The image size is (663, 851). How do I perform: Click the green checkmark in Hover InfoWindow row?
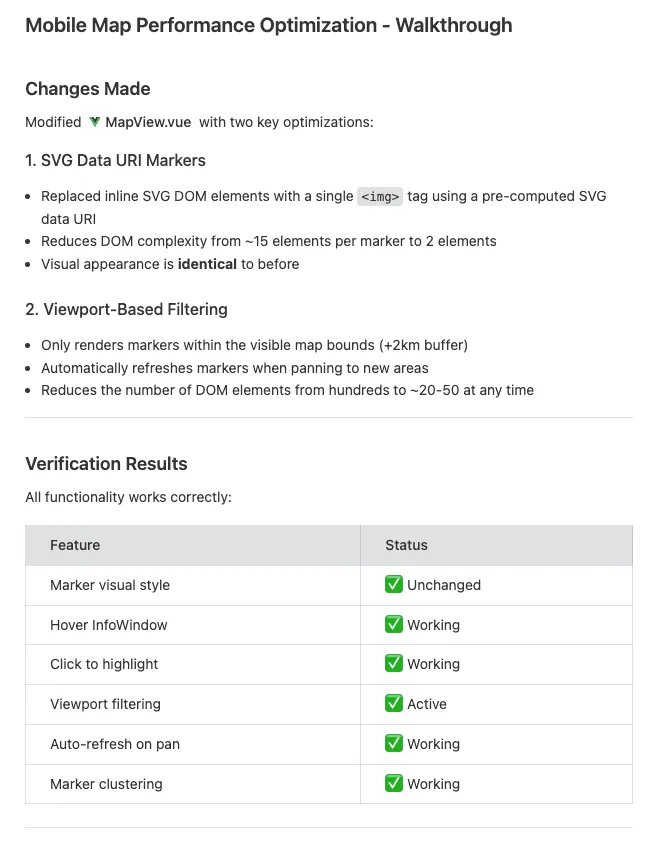point(394,625)
